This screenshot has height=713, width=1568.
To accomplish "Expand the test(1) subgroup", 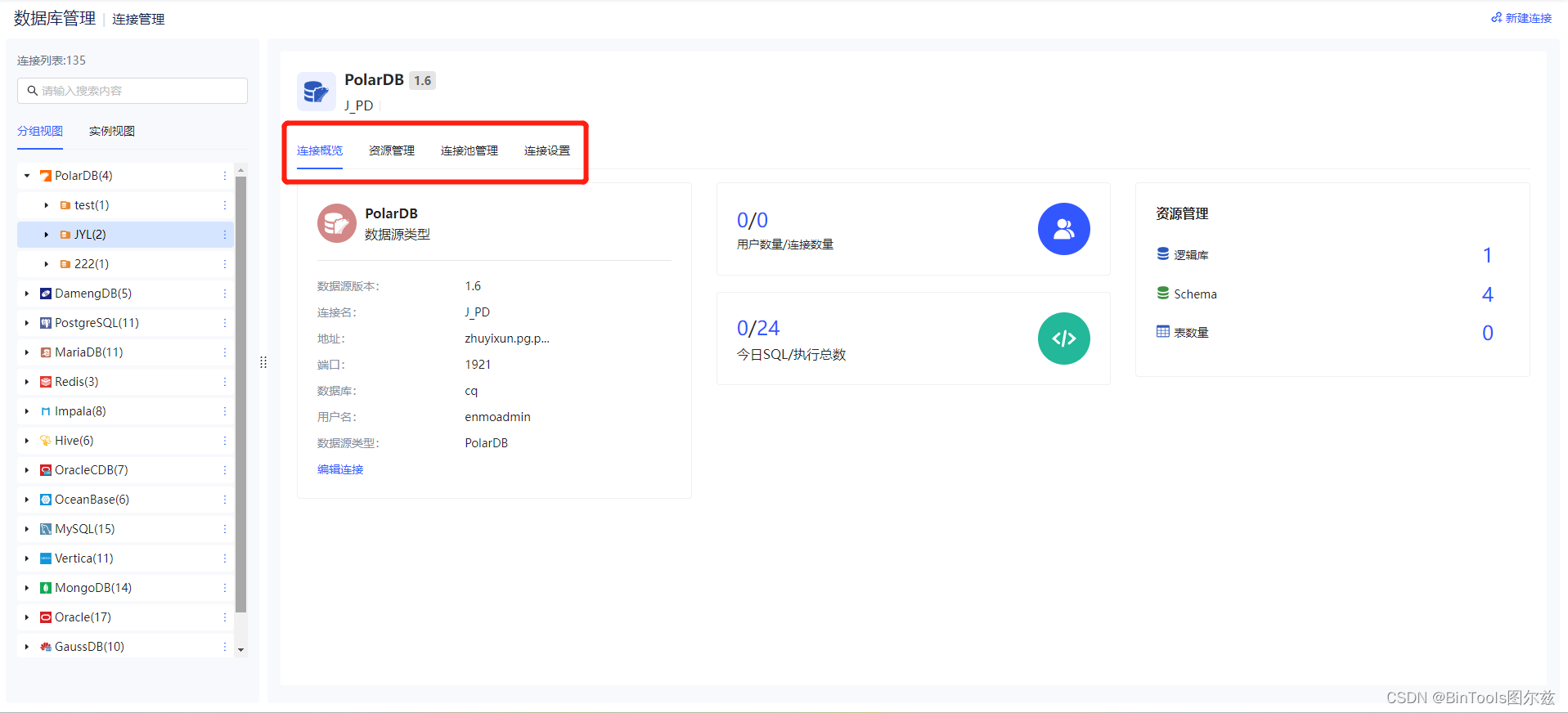I will coord(47,205).
